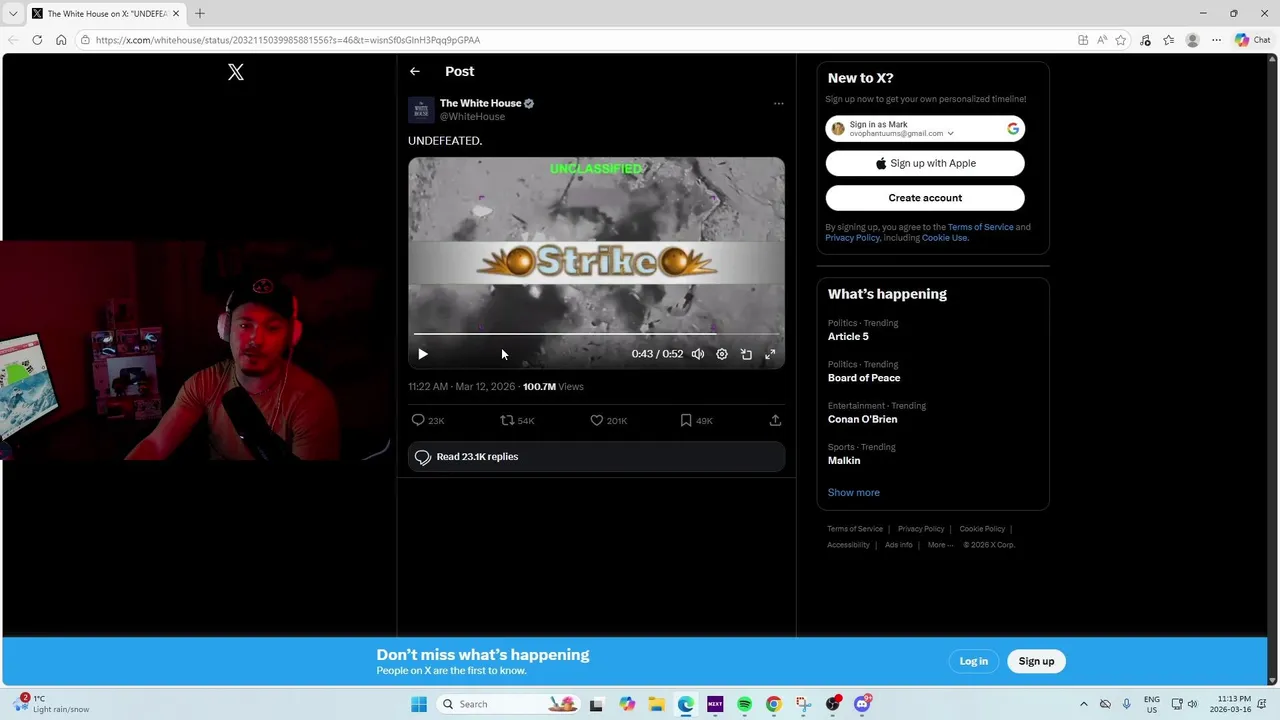Click the 100.7M Views count
The image size is (1280, 720).
[x=553, y=386]
